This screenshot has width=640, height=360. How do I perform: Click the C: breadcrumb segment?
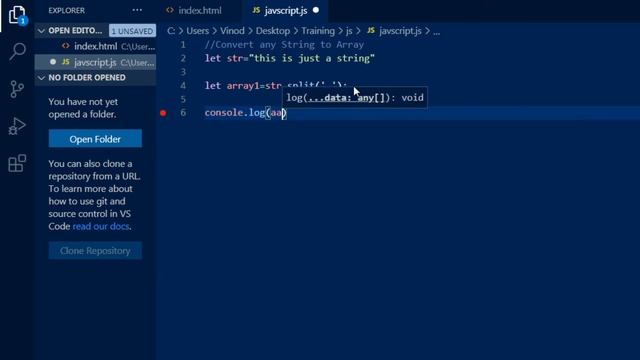[x=171, y=31]
